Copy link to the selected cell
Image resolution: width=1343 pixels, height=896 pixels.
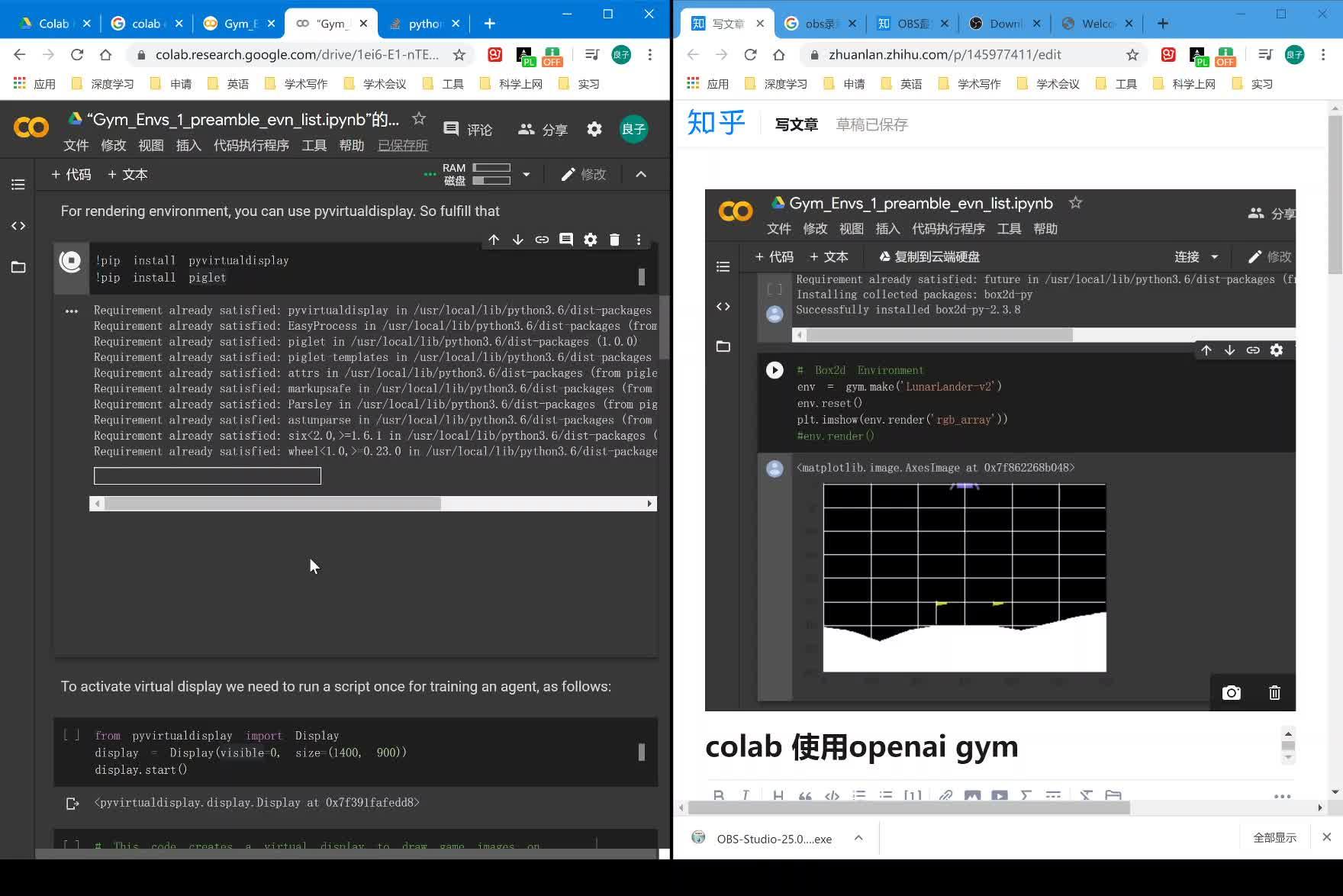pyautogui.click(x=542, y=240)
